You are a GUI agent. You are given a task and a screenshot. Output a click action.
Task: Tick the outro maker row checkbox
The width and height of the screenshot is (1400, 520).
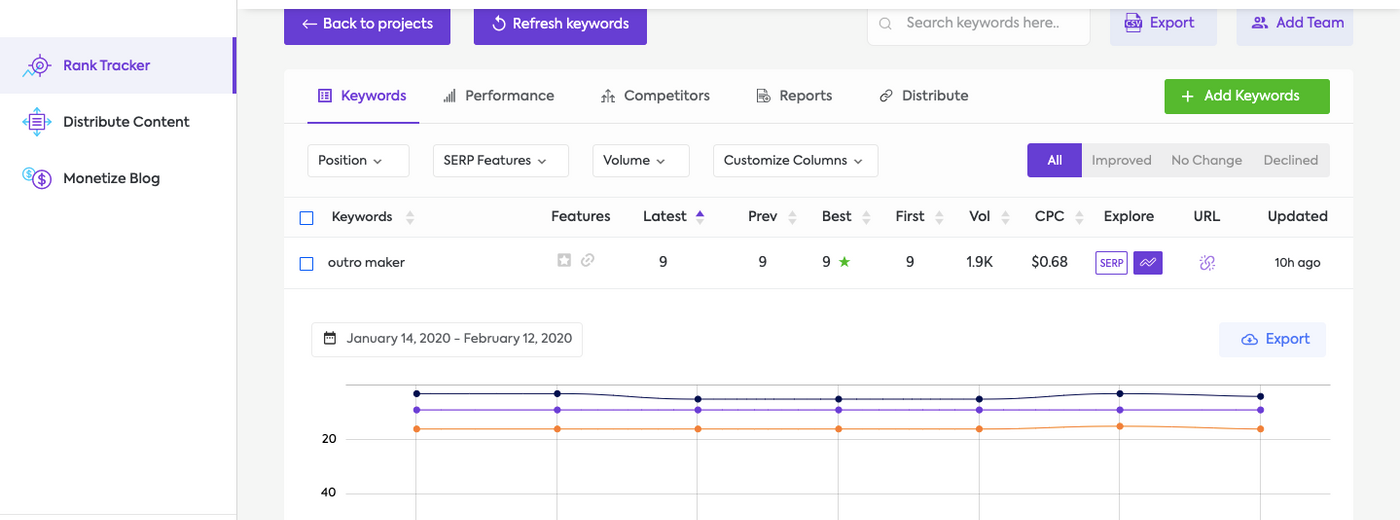pos(307,264)
